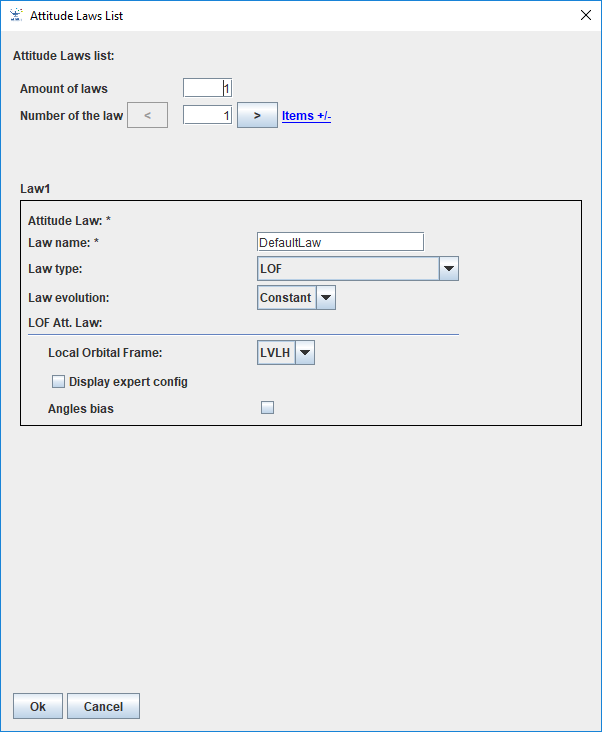Toggle the Angles bias checkbox
Screen dimensions: 602x732
pos(267,408)
